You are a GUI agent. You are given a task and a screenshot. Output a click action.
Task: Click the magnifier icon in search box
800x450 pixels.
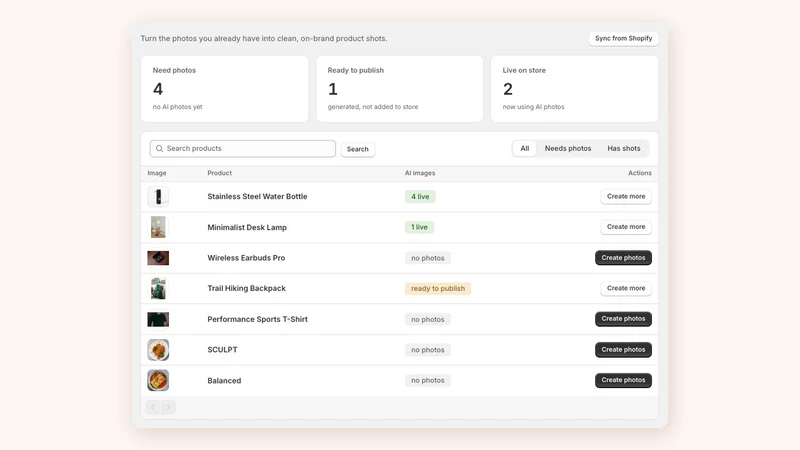pyautogui.click(x=159, y=148)
